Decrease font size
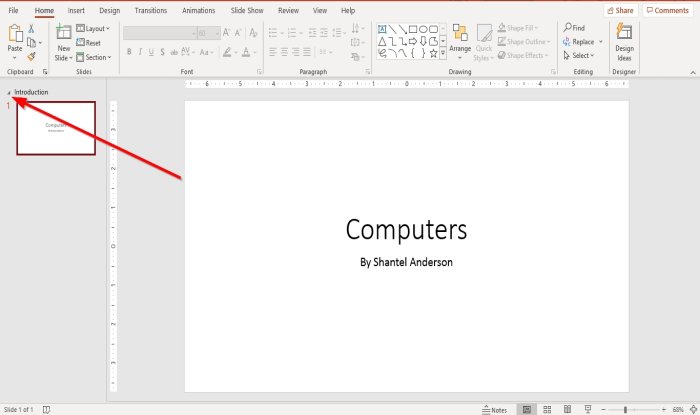The height and width of the screenshot is (415, 700). (238, 33)
